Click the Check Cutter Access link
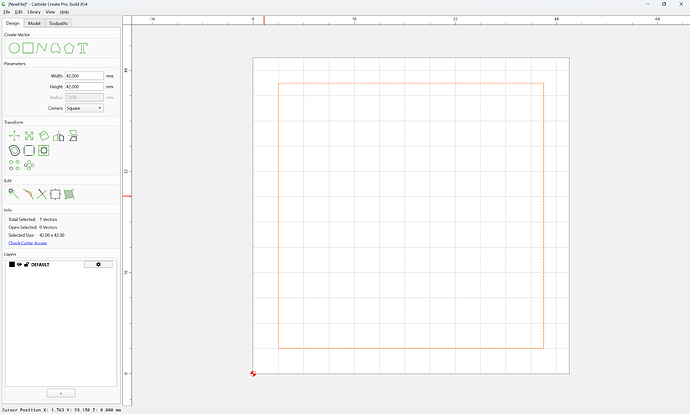 pos(28,243)
